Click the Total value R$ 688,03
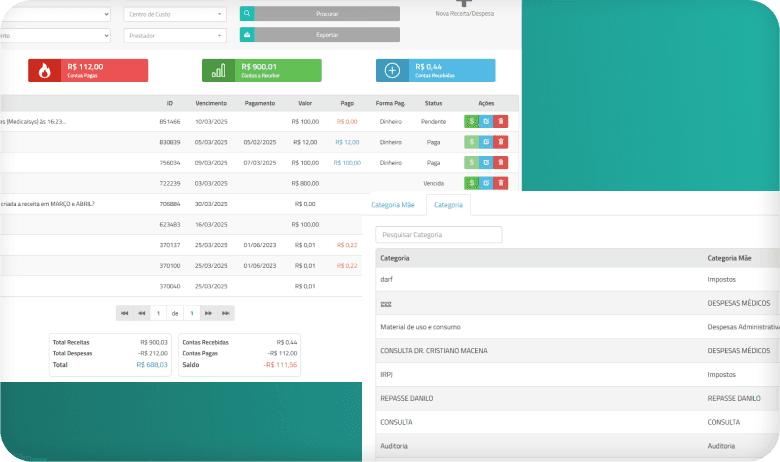Image resolution: width=780 pixels, height=462 pixels. 152,365
